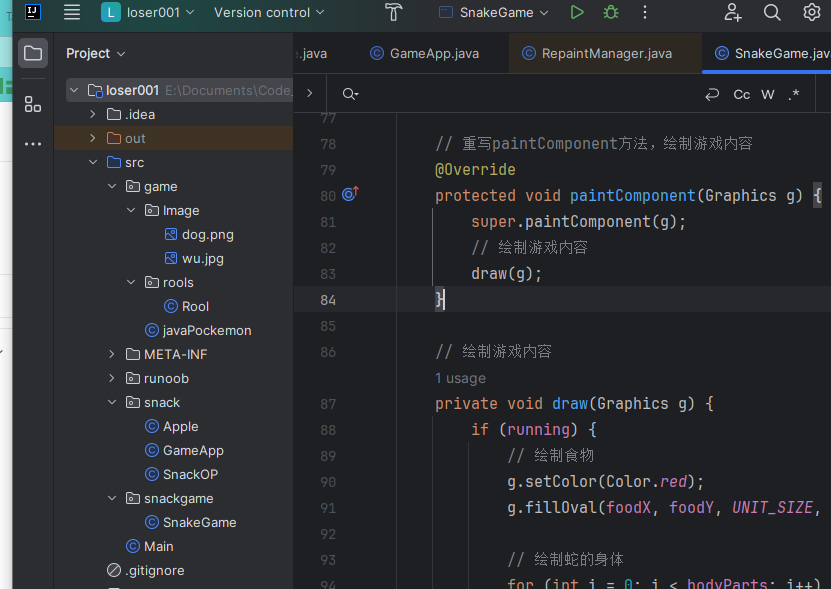
Task: Open IDE settings gear
Action: click(811, 12)
